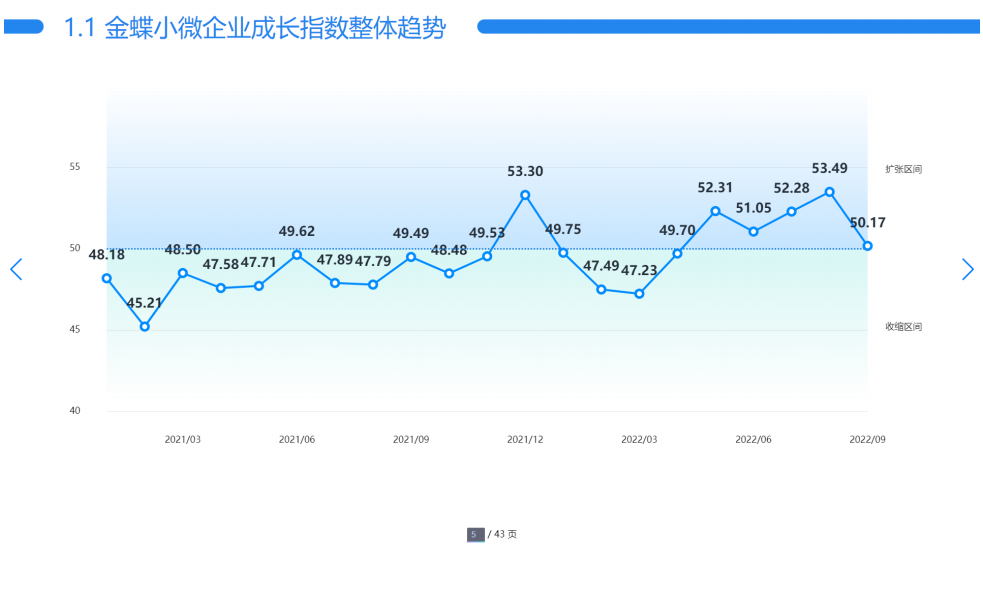Click the 45.21 lowest data point
This screenshot has width=983, height=604.
(x=145, y=327)
